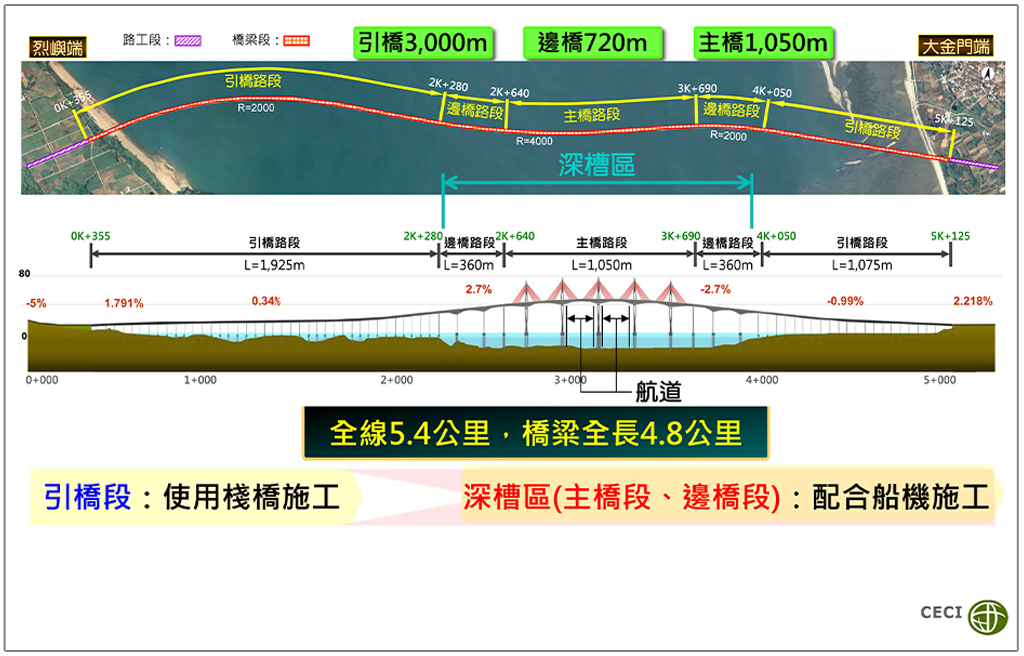Click the 航道 label below the profile
The height and width of the screenshot is (656, 1024).
click(658, 392)
